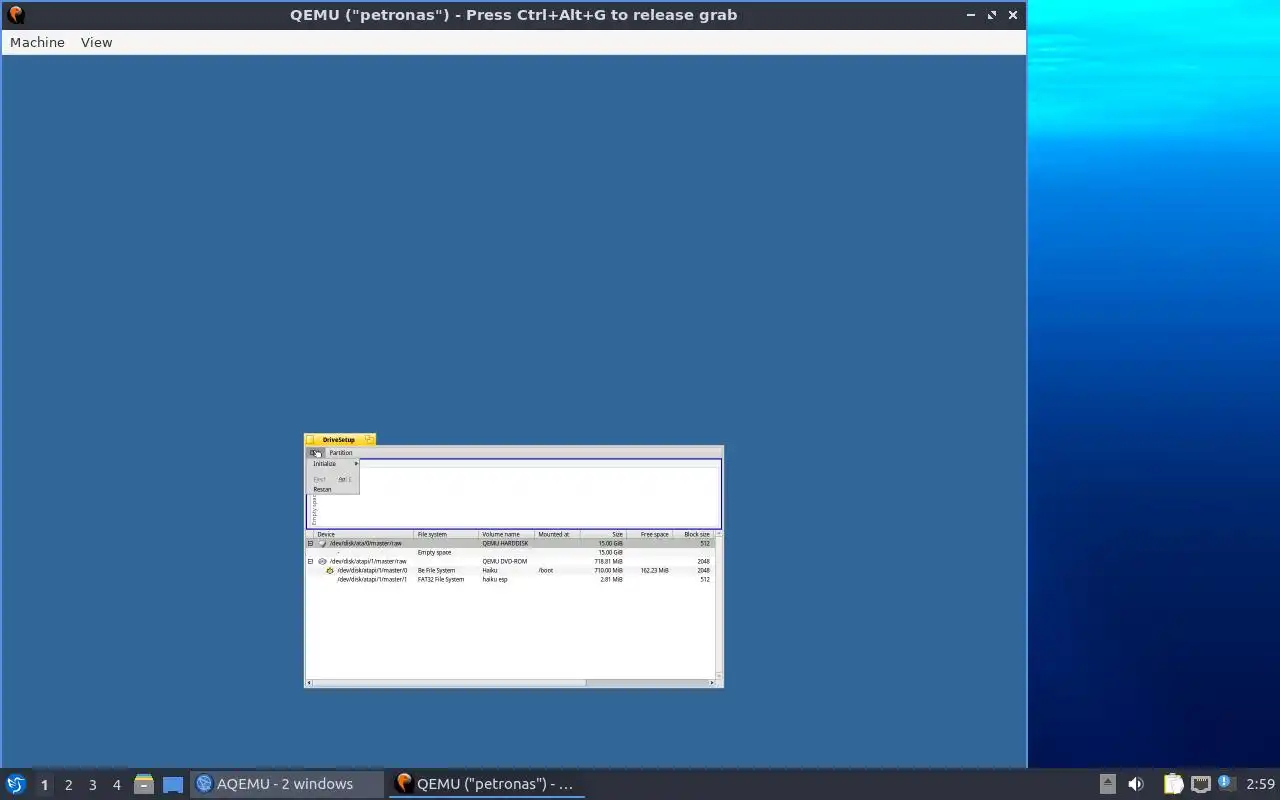Click the DriveSetup zoom button on title tab
The height and width of the screenshot is (800, 1280).
(369, 439)
